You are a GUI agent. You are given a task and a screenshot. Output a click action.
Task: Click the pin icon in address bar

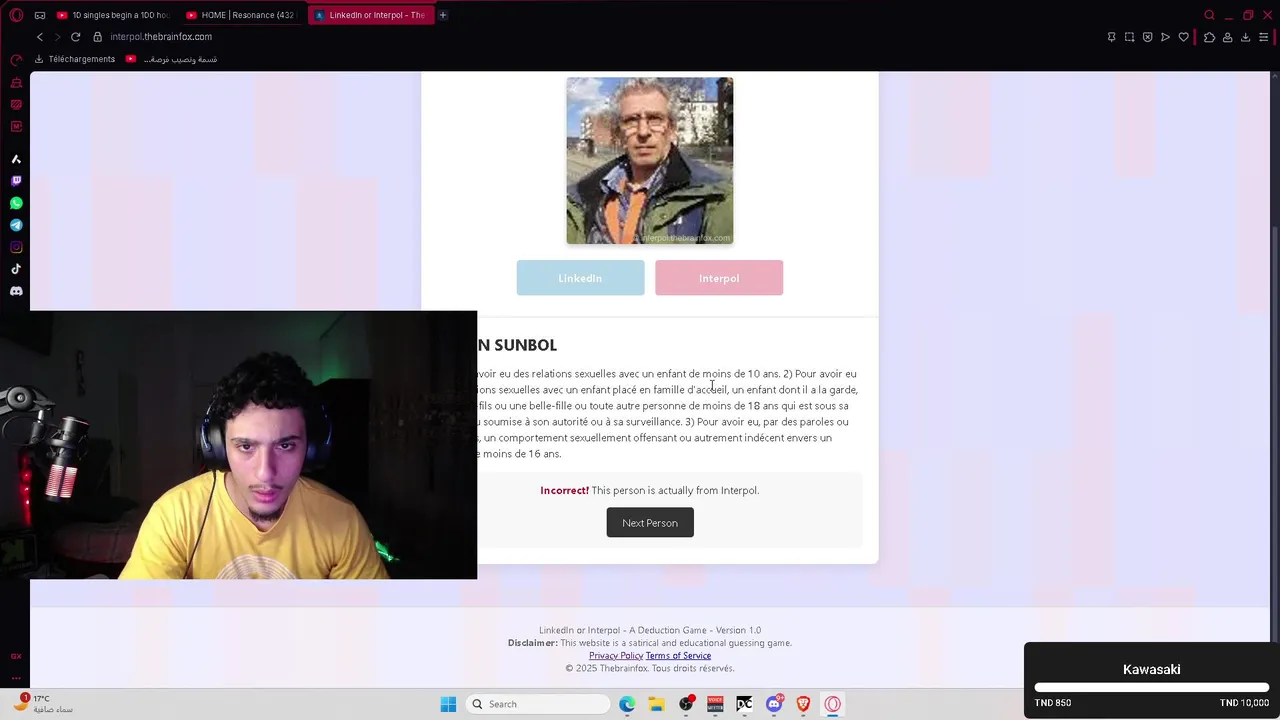point(1111,37)
